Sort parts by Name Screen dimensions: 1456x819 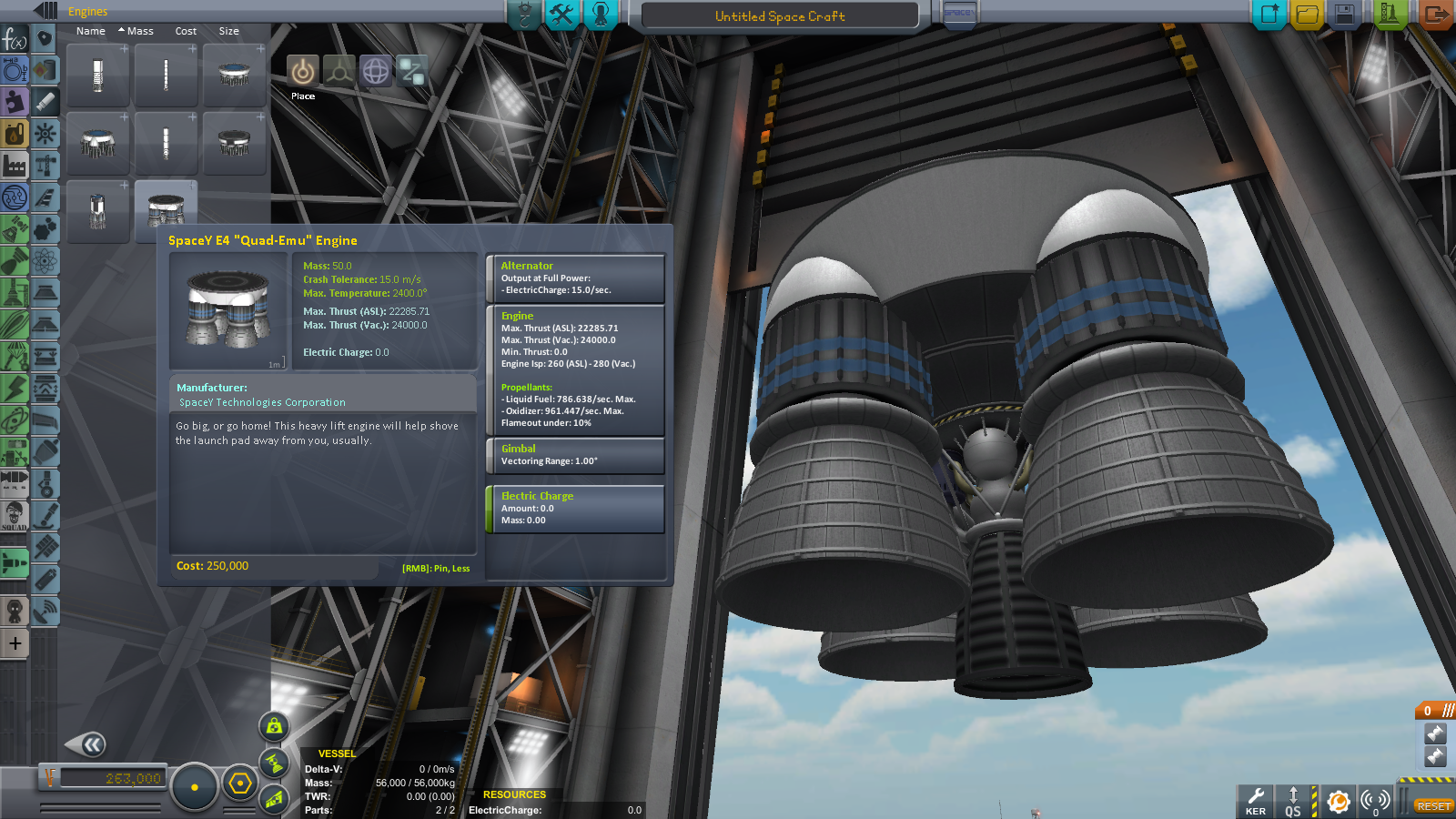click(91, 31)
